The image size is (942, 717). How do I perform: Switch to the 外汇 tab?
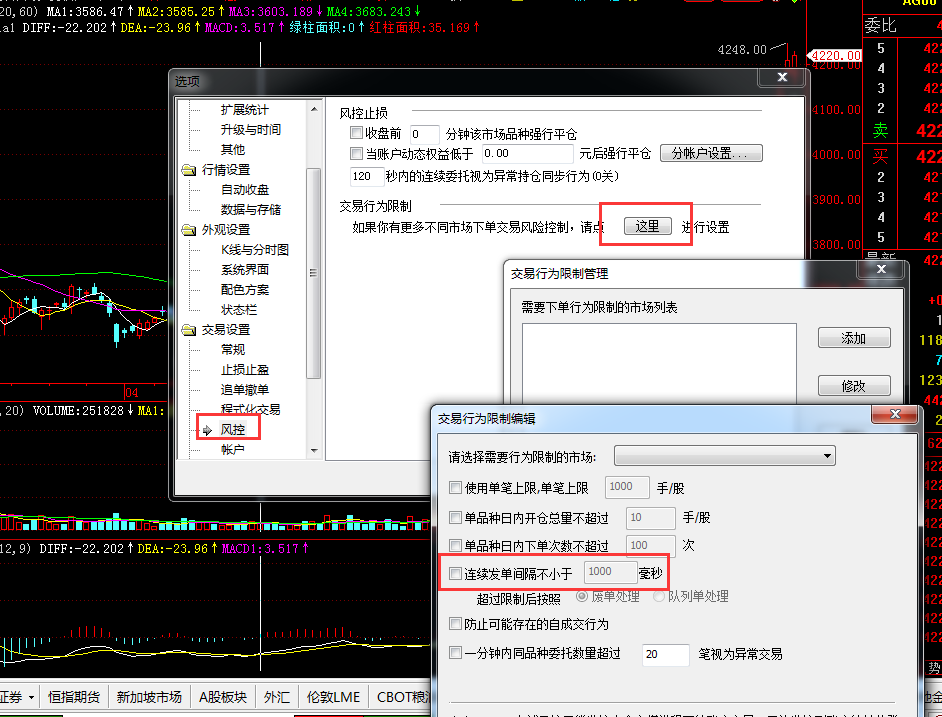[277, 697]
